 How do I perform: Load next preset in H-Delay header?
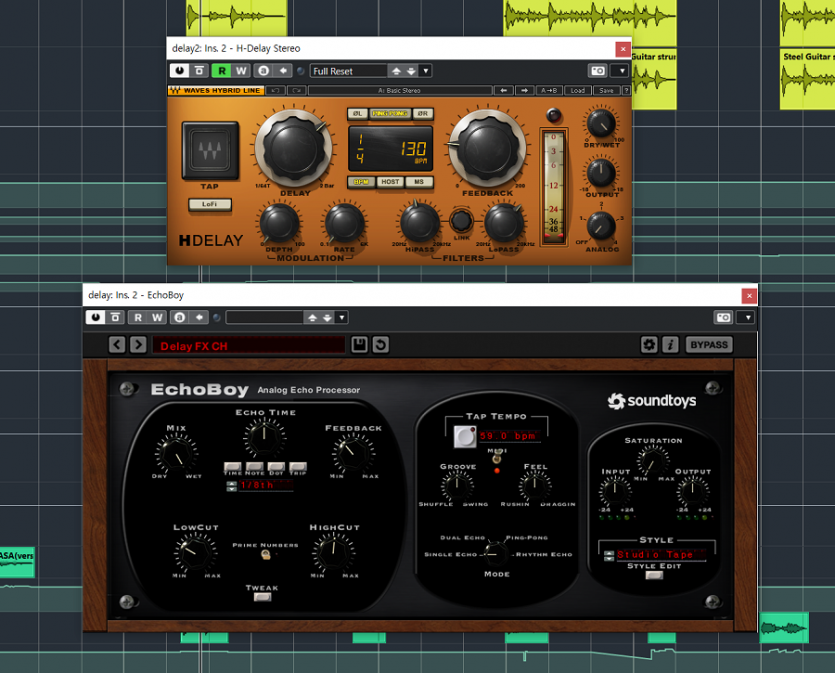[411, 71]
